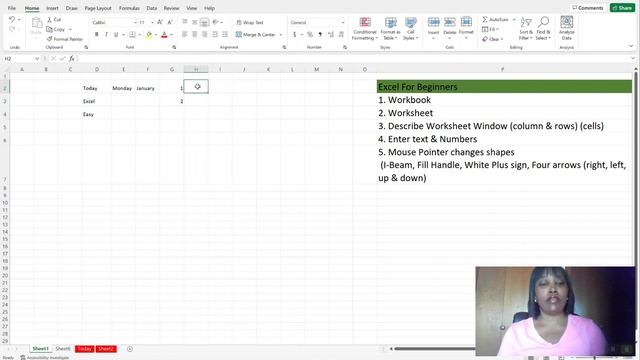640x360 pixels.
Task: Open the General number format dropdown
Action: (x=342, y=22)
